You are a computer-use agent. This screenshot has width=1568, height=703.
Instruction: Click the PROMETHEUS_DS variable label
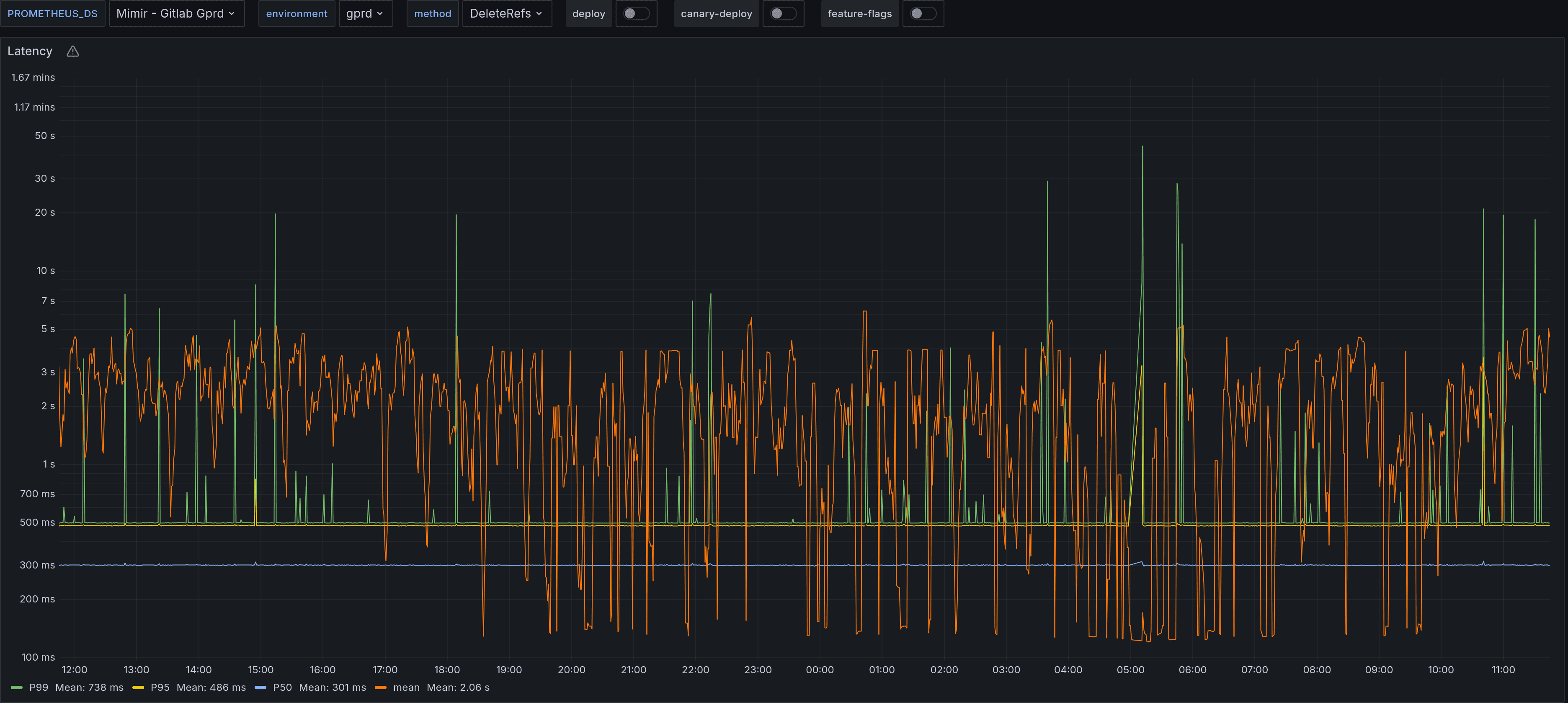[52, 13]
